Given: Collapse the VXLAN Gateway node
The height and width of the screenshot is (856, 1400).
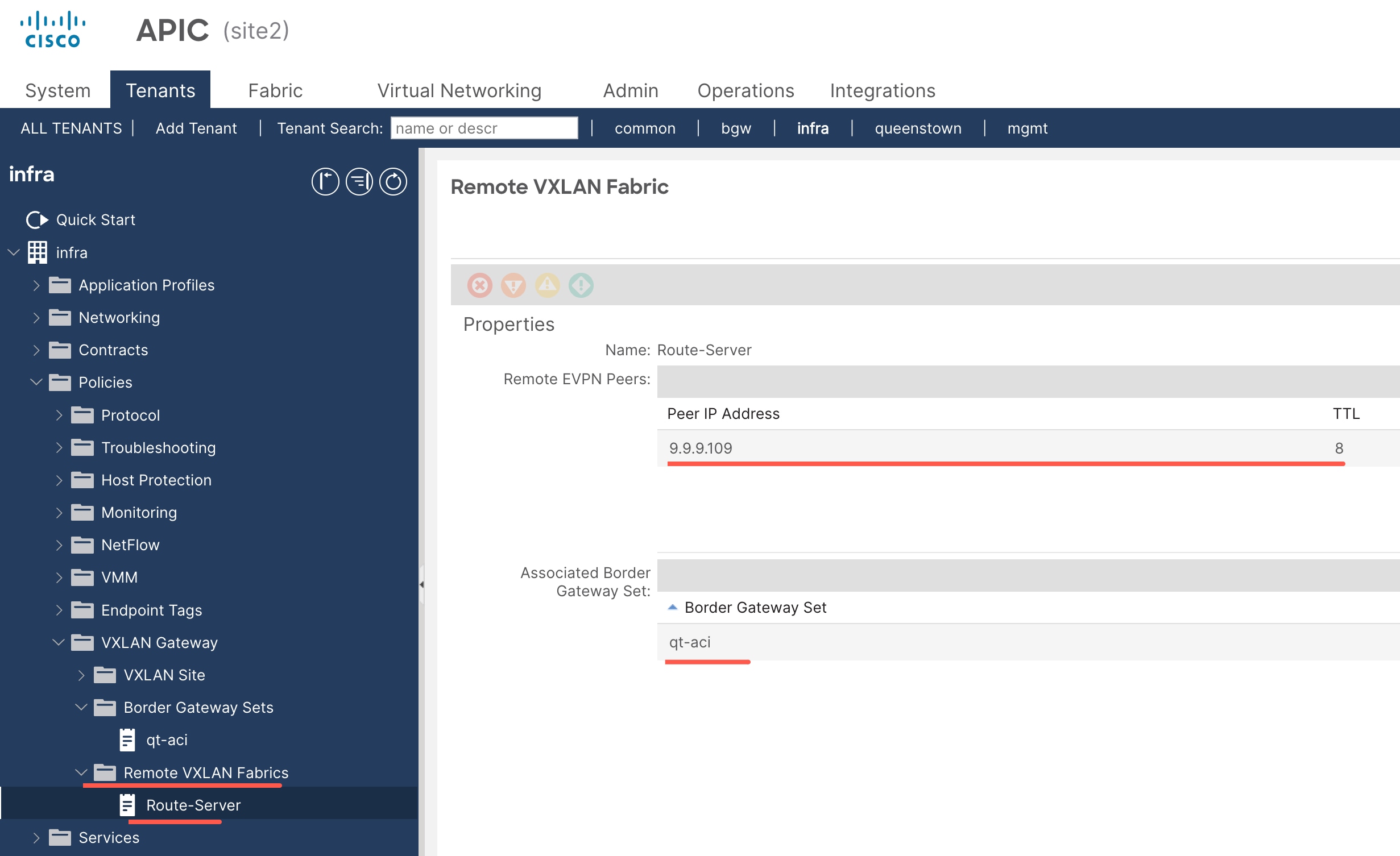Looking at the screenshot, I should pos(59,642).
